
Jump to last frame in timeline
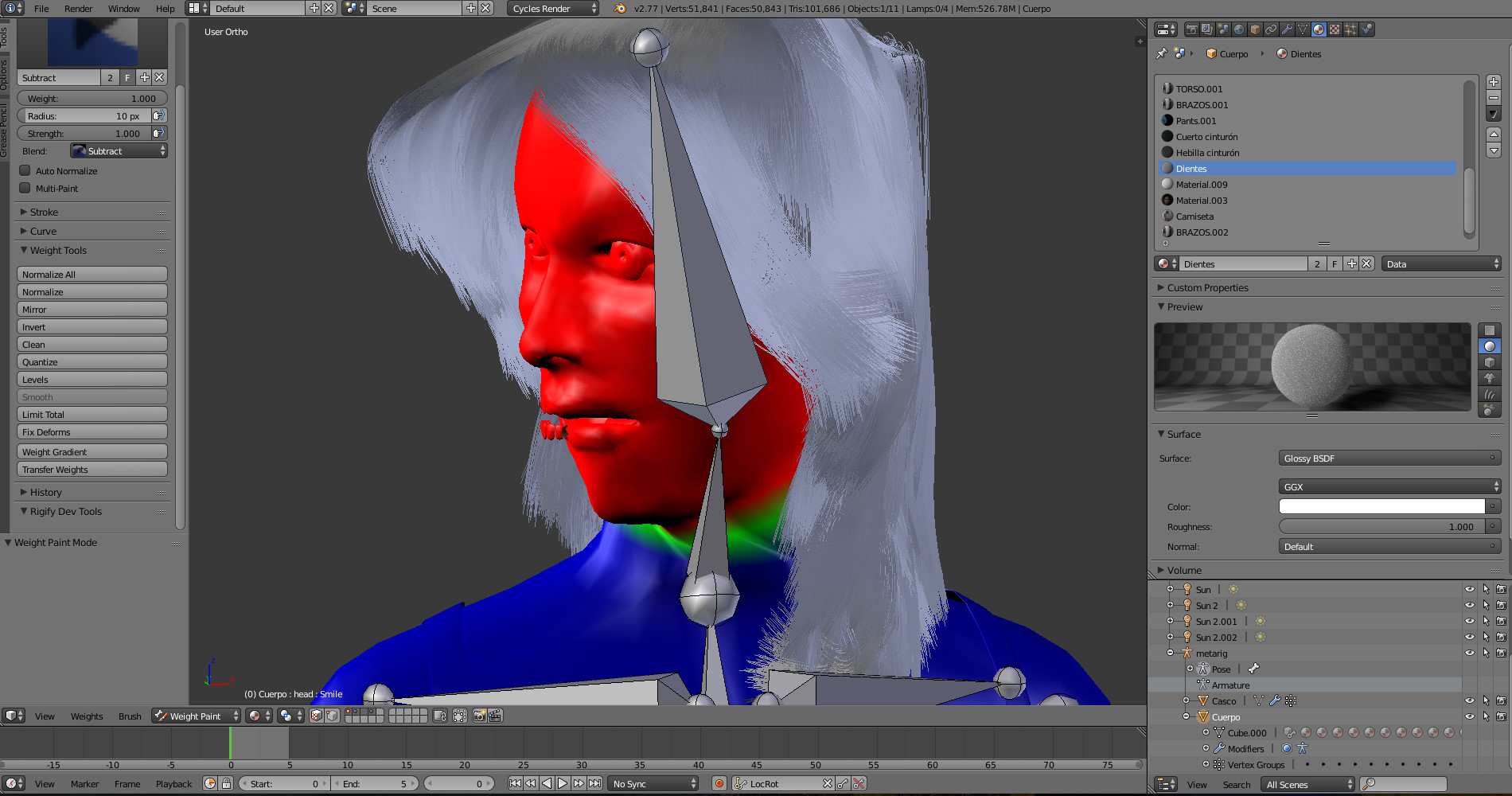tap(594, 783)
